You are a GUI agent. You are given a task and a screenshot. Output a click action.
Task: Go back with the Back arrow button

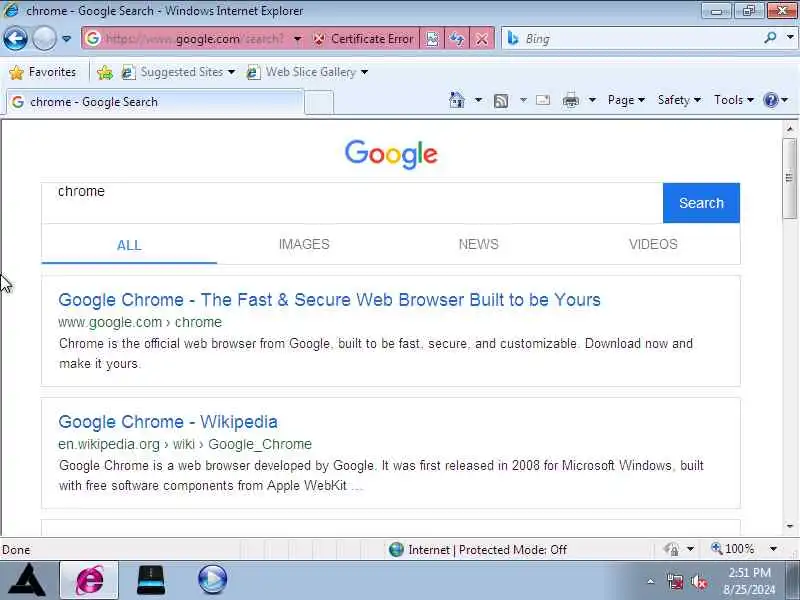[15, 38]
